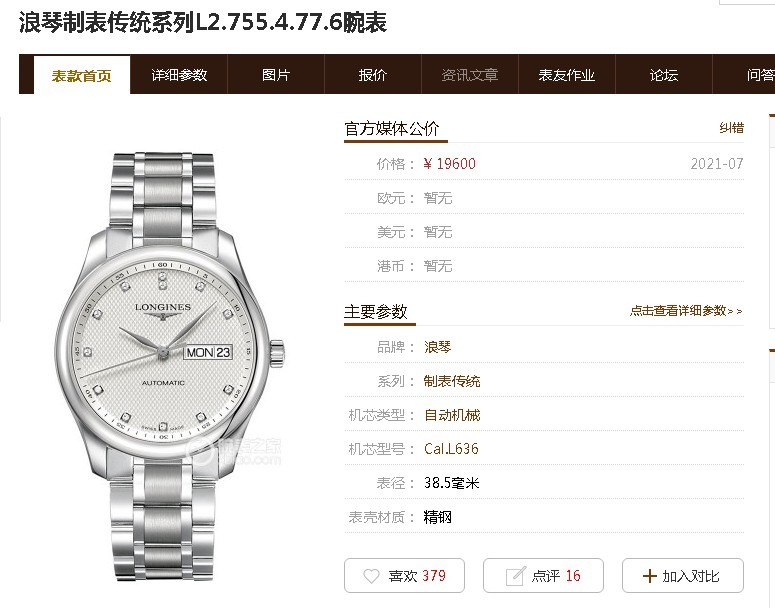Select the 资讯文章 tab
Viewport: 775px width, 608px height.
(x=470, y=75)
